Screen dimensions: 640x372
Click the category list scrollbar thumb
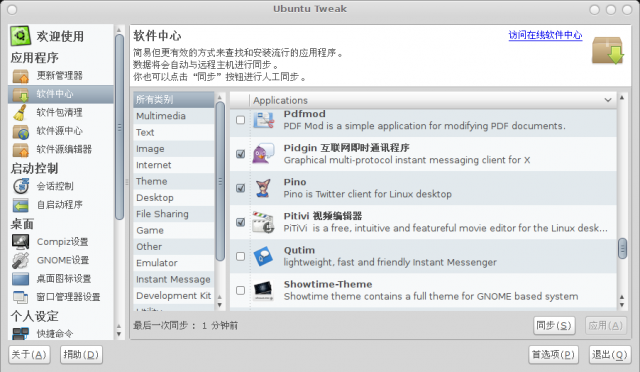pyautogui.click(x=220, y=181)
